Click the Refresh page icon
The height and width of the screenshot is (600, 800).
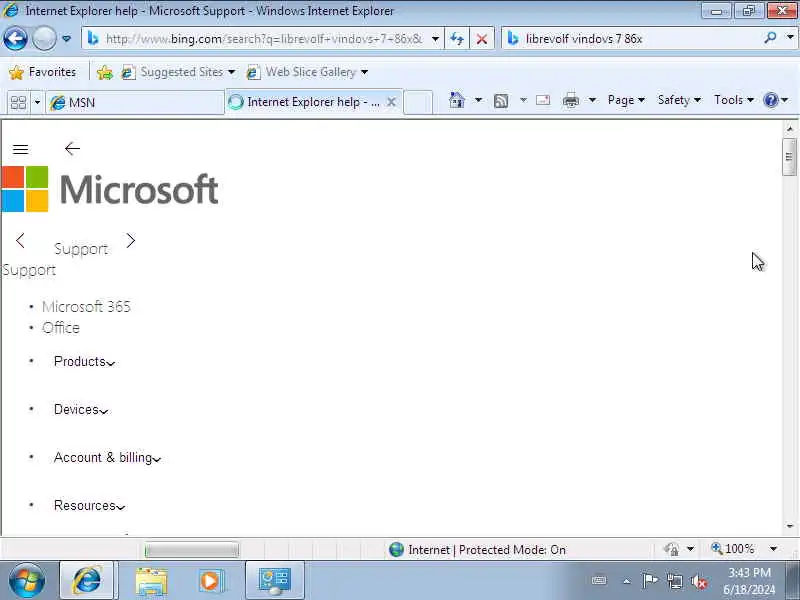(457, 39)
